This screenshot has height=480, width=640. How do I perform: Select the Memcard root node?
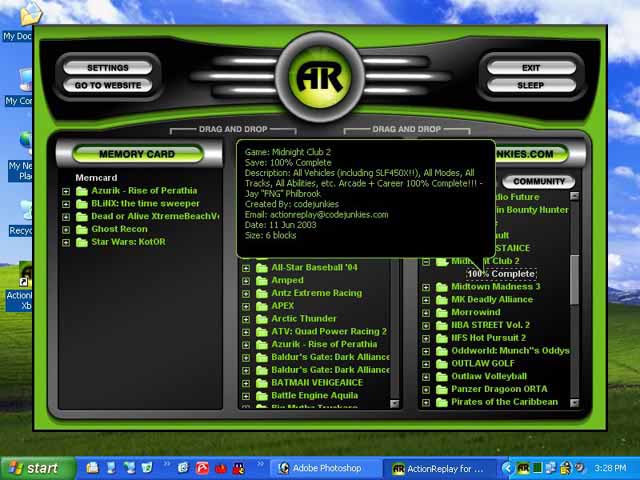click(96, 178)
